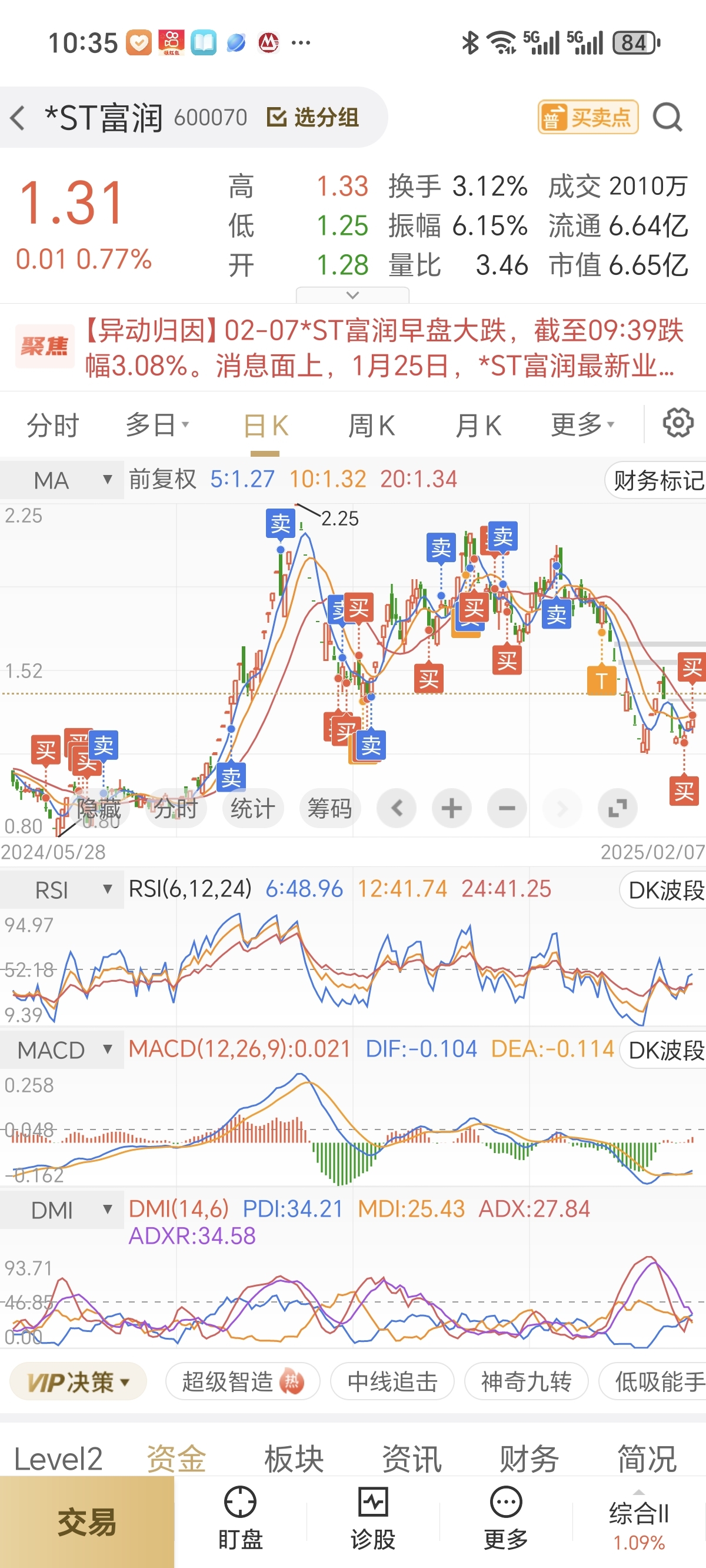Image resolution: width=706 pixels, height=1568 pixels.
Task: Tap the lowest 买 marker at right edge
Action: click(684, 790)
